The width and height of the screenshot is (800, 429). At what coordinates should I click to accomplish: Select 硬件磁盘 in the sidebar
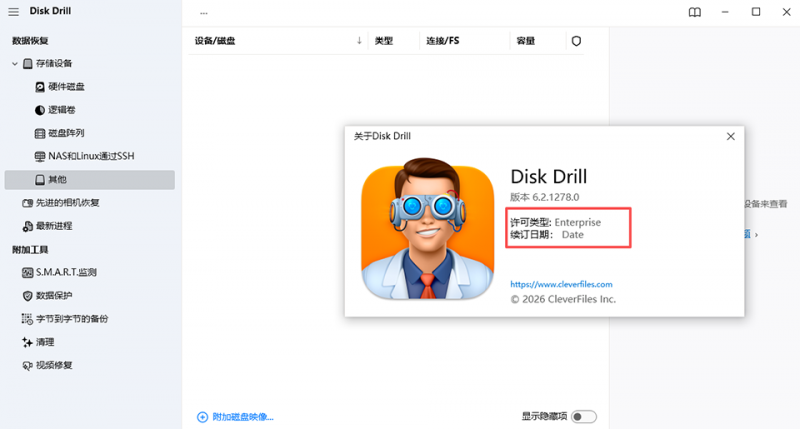[66, 87]
